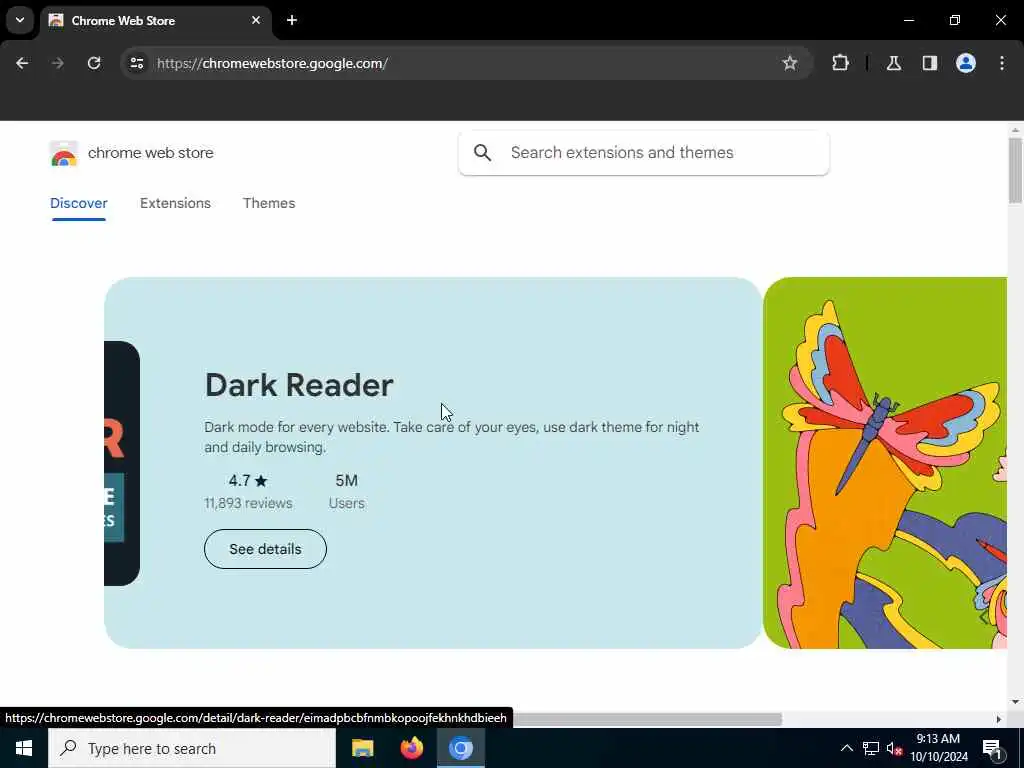Open a new browser tab
Screen dimensions: 1024x768
click(x=292, y=20)
